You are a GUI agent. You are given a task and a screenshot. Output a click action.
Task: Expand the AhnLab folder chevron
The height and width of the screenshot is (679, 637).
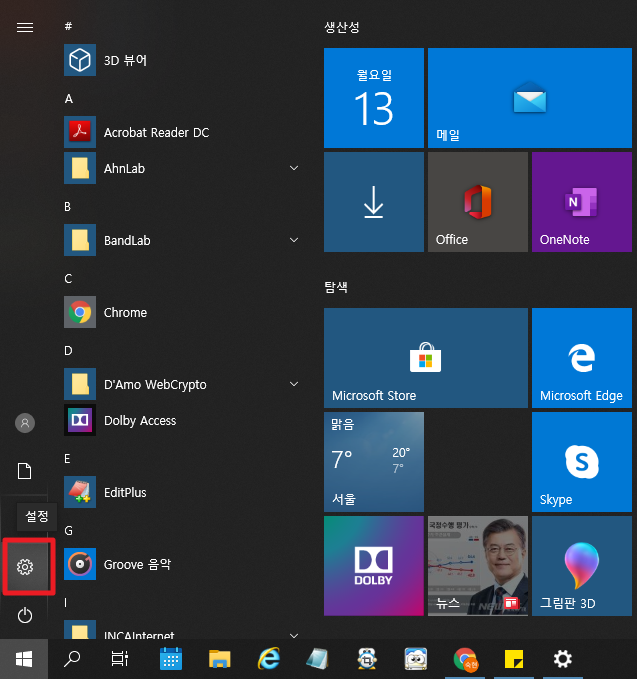click(x=294, y=168)
